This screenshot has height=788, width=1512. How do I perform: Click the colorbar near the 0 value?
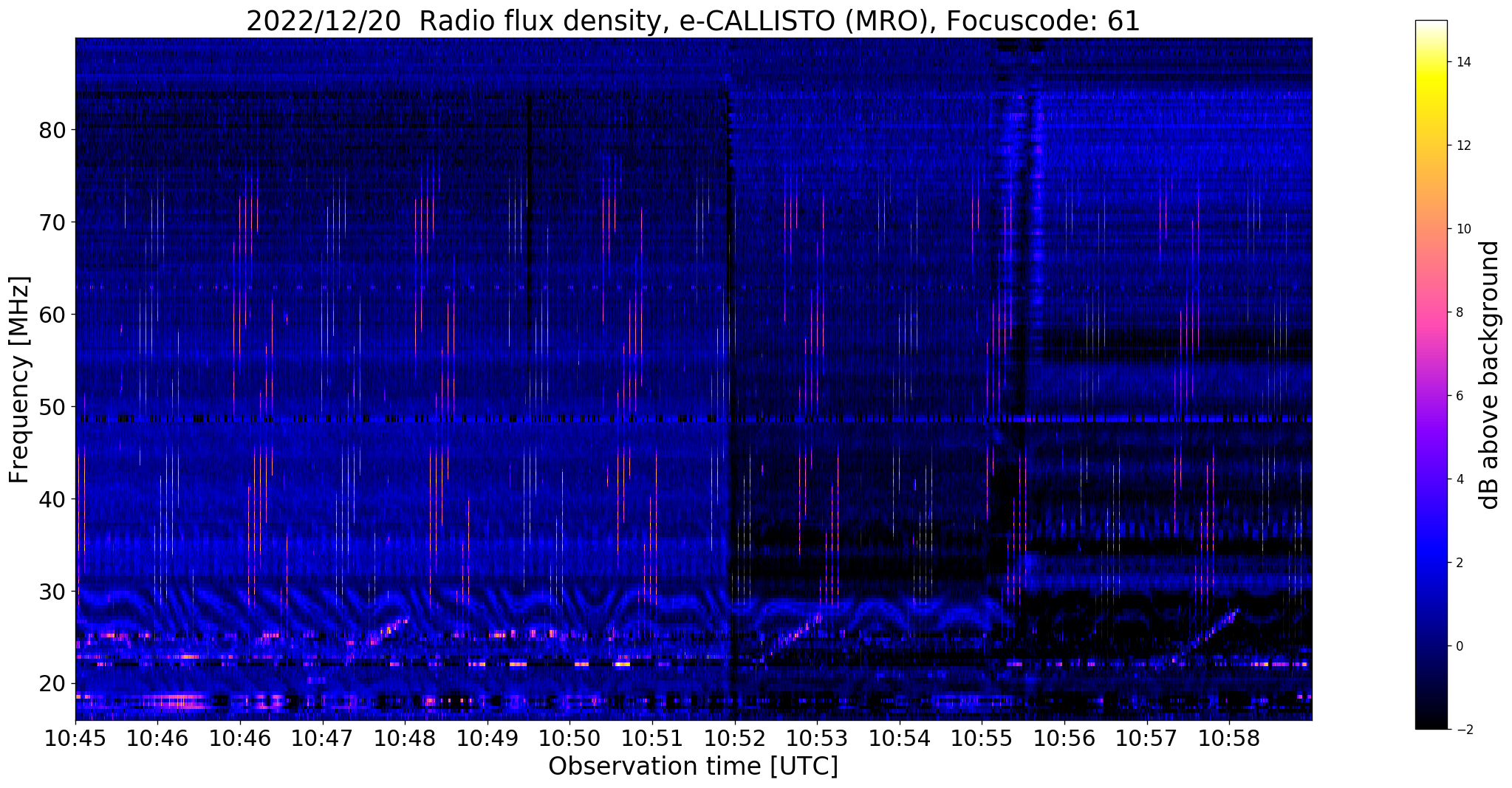(1431, 646)
